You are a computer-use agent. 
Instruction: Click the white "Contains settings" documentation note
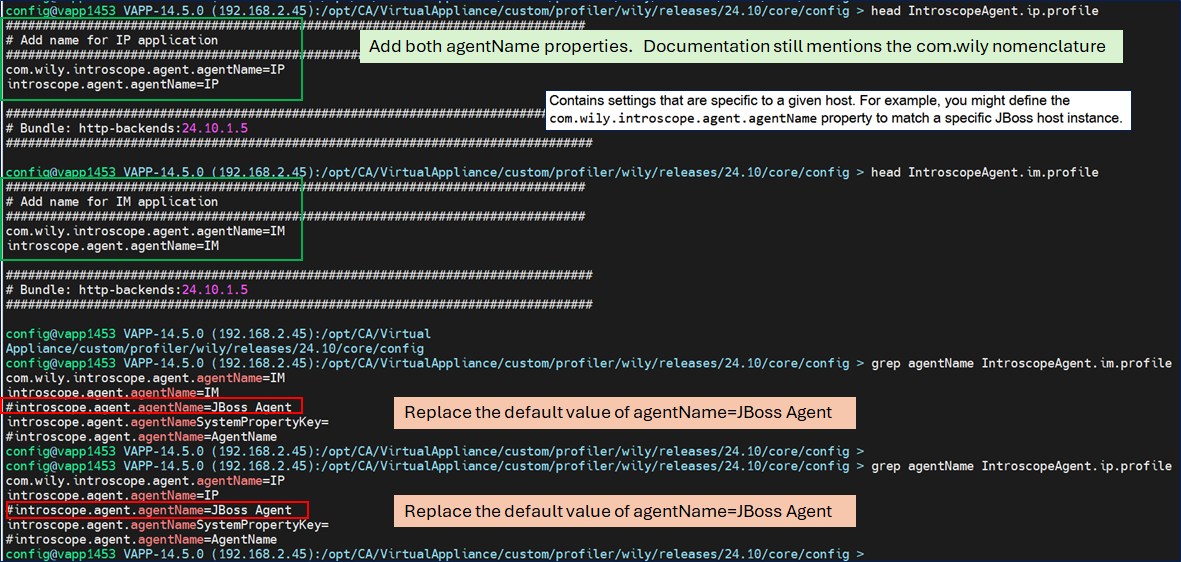click(836, 110)
